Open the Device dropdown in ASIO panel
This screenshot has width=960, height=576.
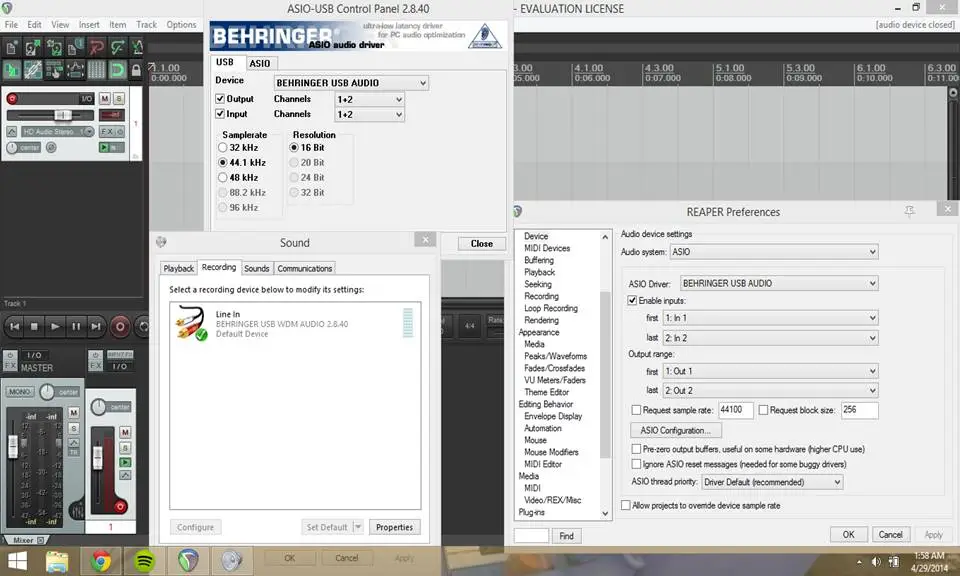point(351,83)
